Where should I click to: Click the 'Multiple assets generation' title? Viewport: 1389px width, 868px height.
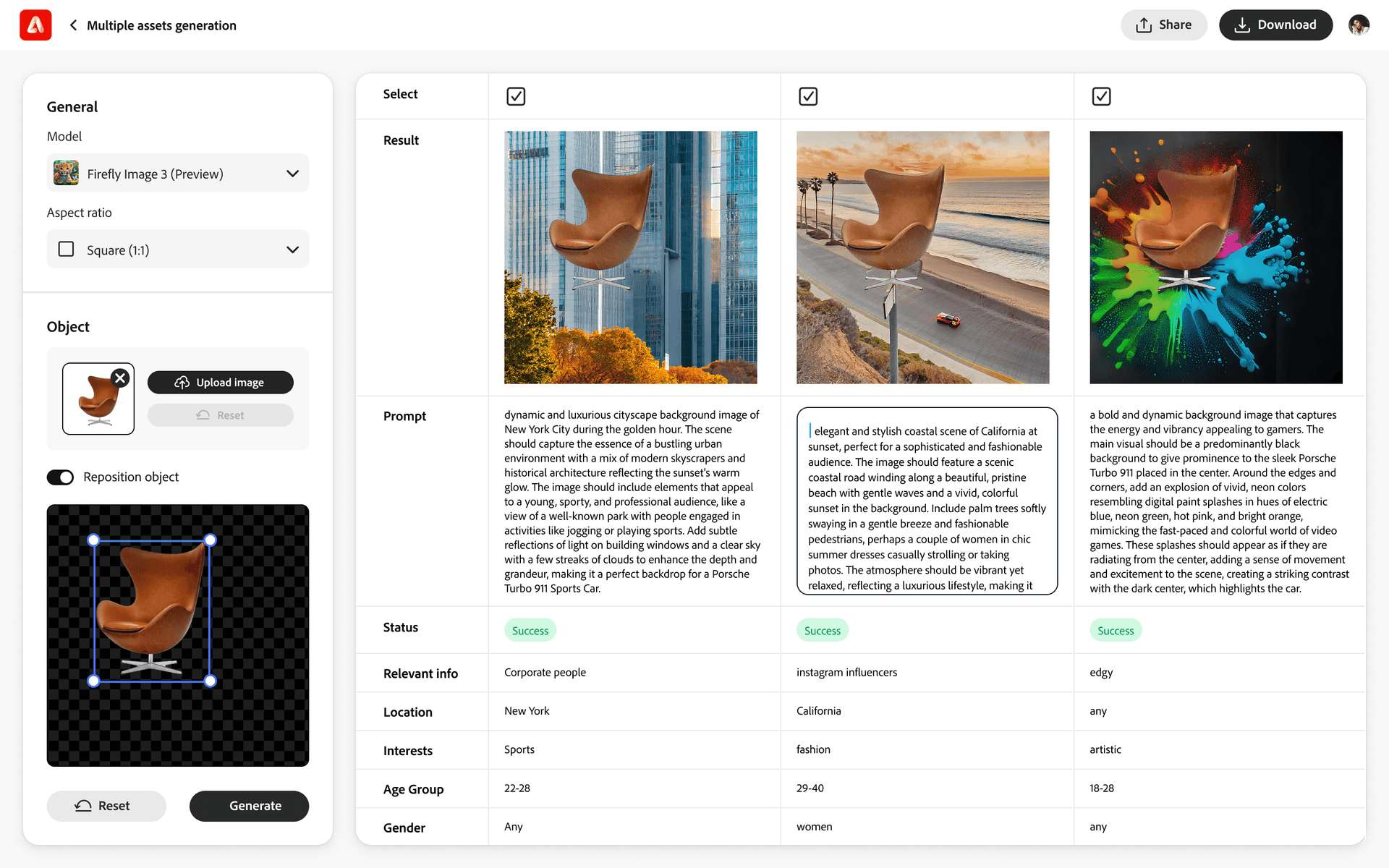161,25
